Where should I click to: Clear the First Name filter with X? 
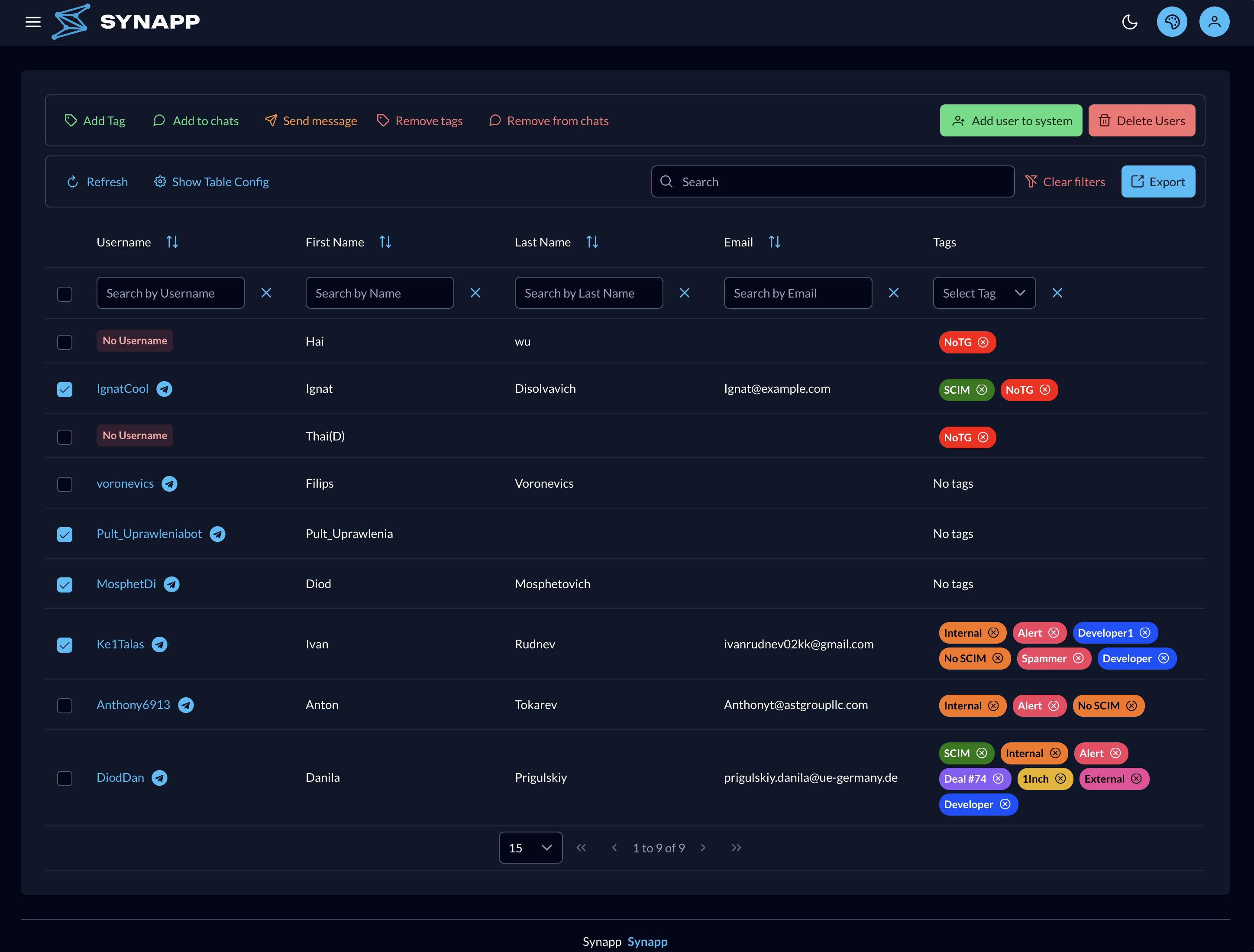coord(475,293)
